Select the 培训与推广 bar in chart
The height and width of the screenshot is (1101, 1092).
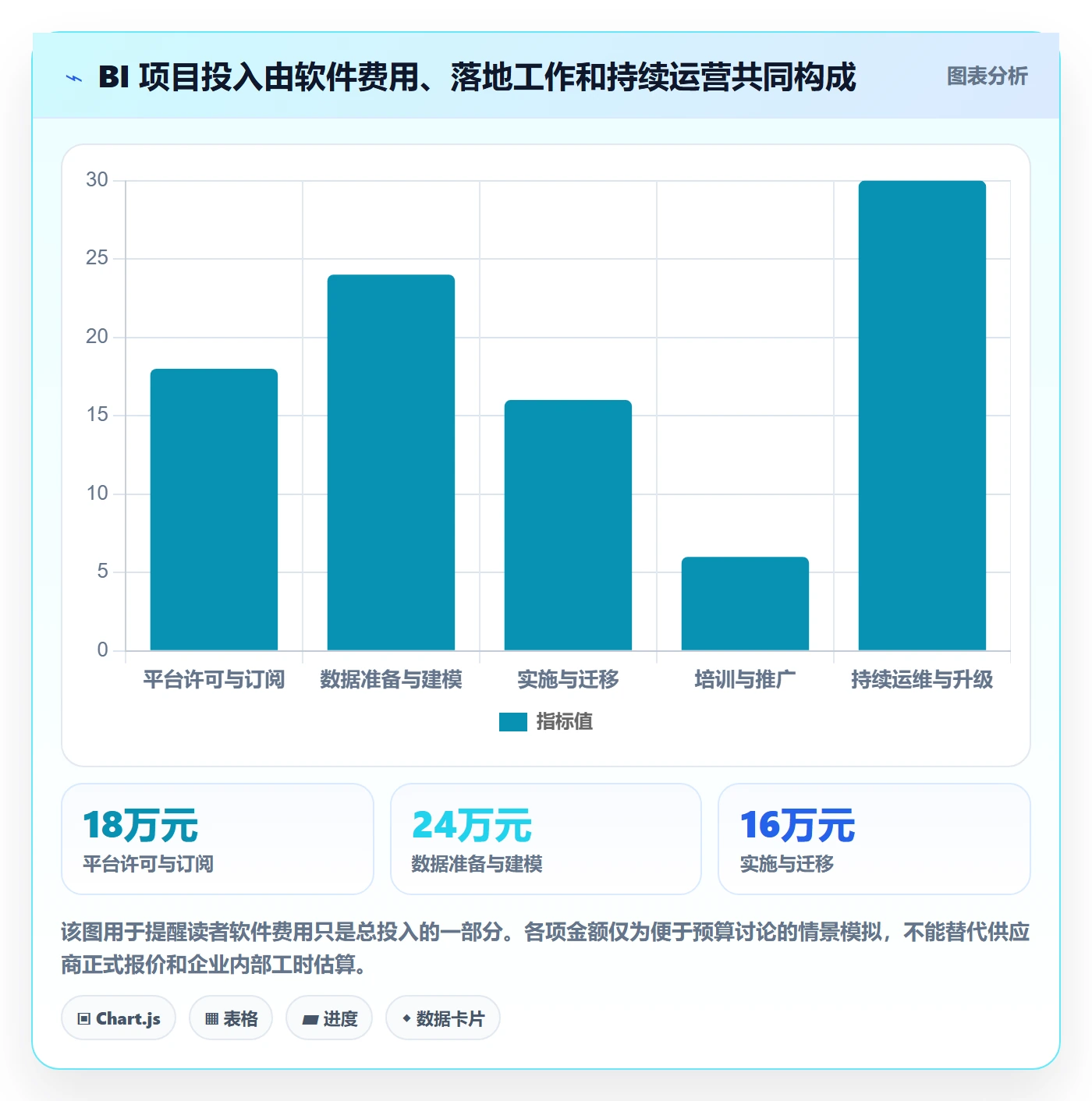click(745, 604)
